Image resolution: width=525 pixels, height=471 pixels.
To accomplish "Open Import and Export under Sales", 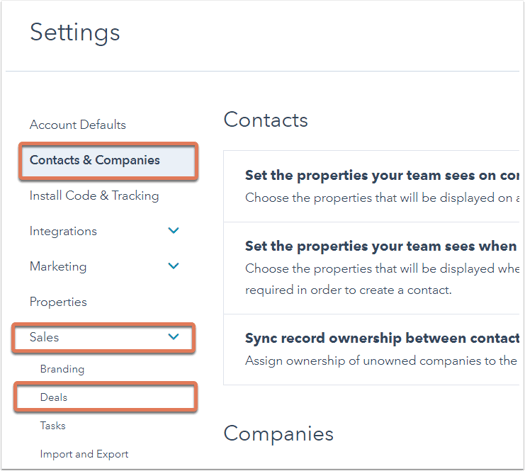I will 84,454.
